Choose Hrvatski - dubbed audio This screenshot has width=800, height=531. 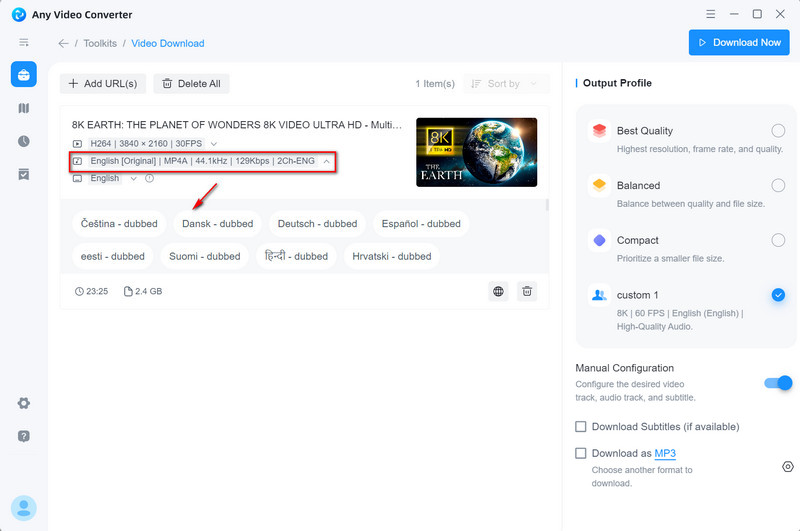392,256
